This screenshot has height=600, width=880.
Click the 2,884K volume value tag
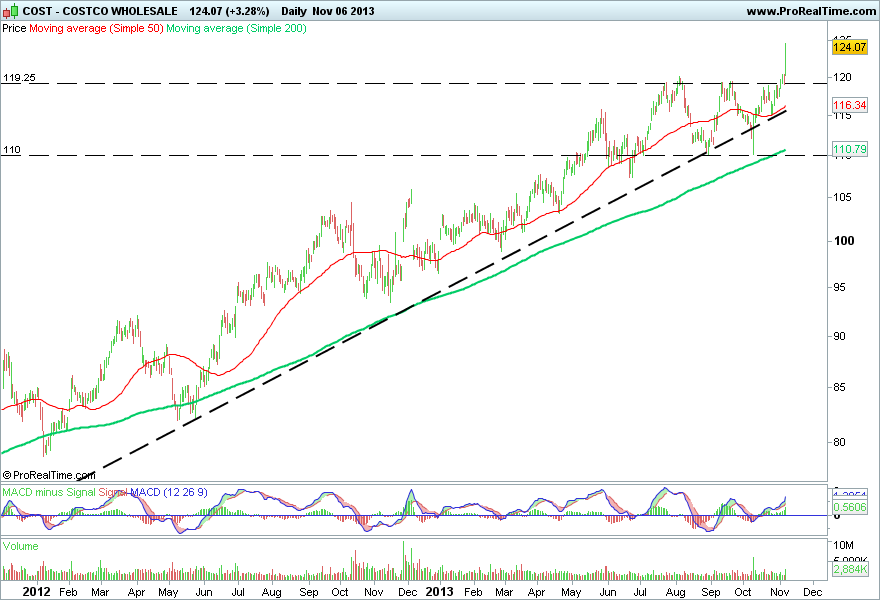click(x=850, y=570)
